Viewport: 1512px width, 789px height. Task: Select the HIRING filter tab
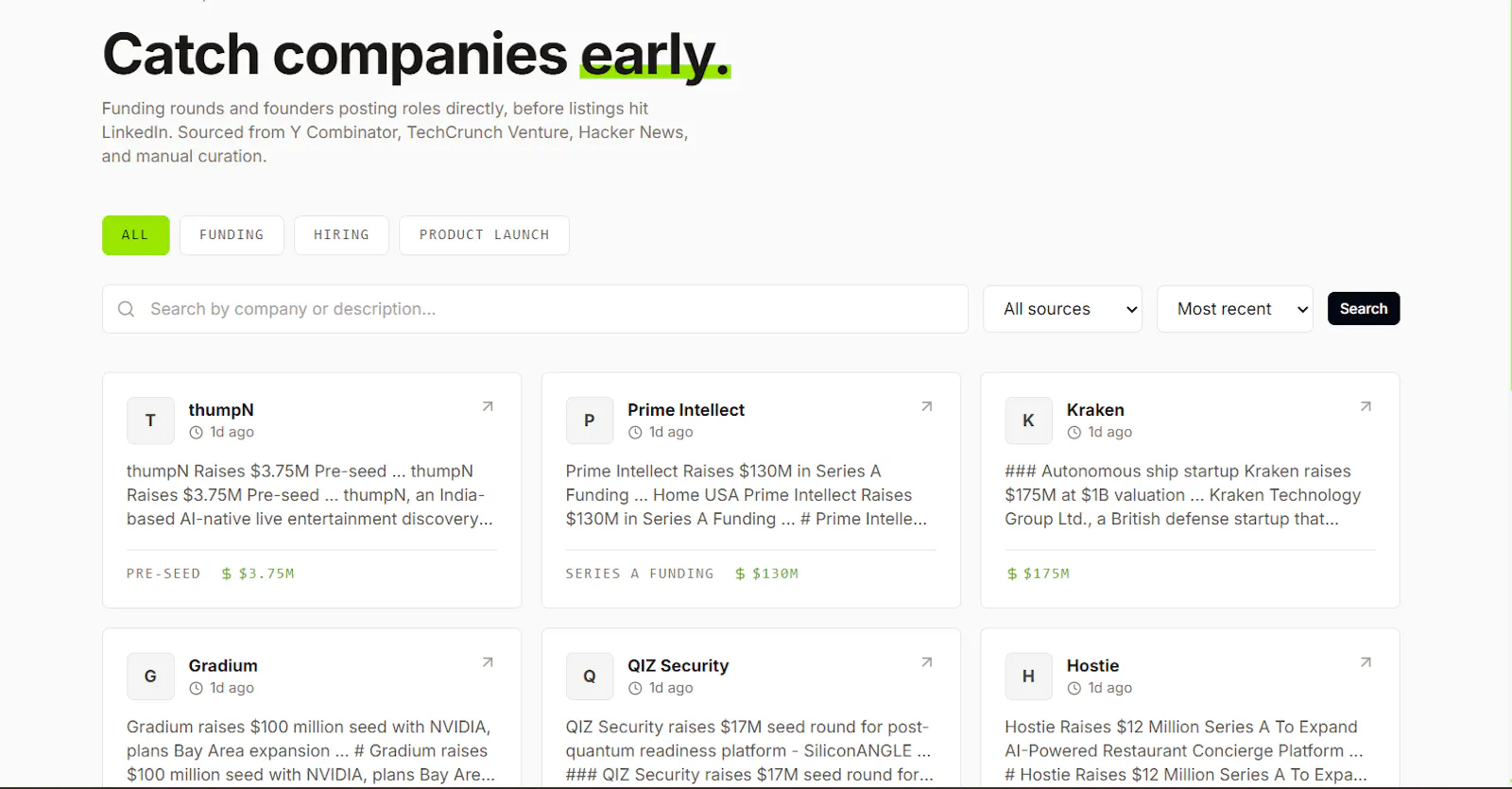[341, 235]
